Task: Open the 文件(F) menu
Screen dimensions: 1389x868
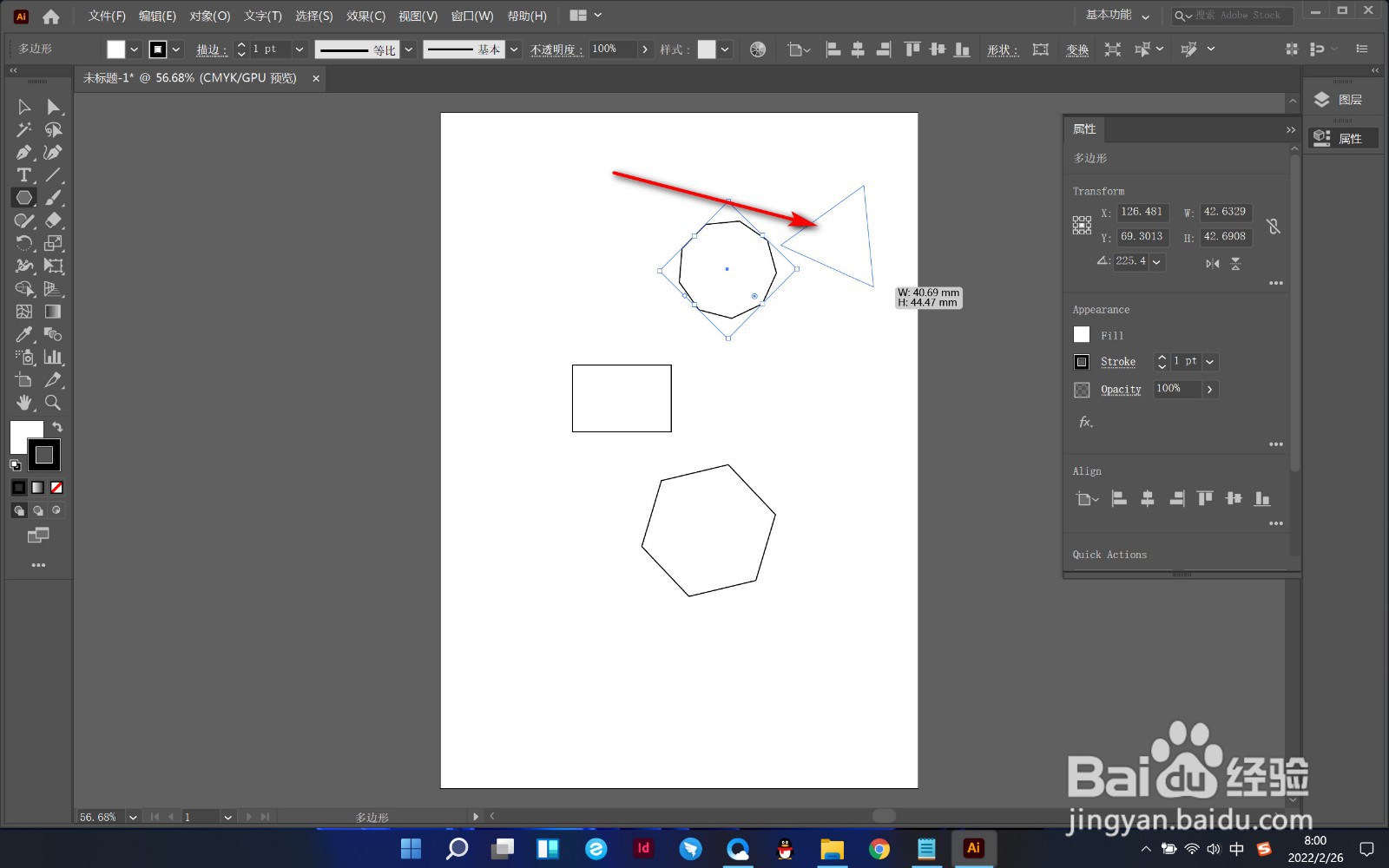Action: point(107,16)
